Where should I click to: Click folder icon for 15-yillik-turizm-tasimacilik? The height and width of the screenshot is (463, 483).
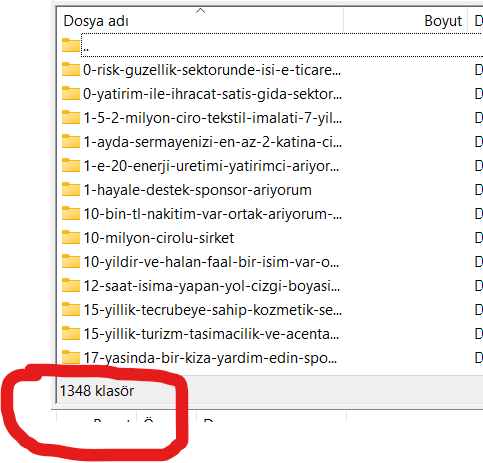click(x=71, y=333)
